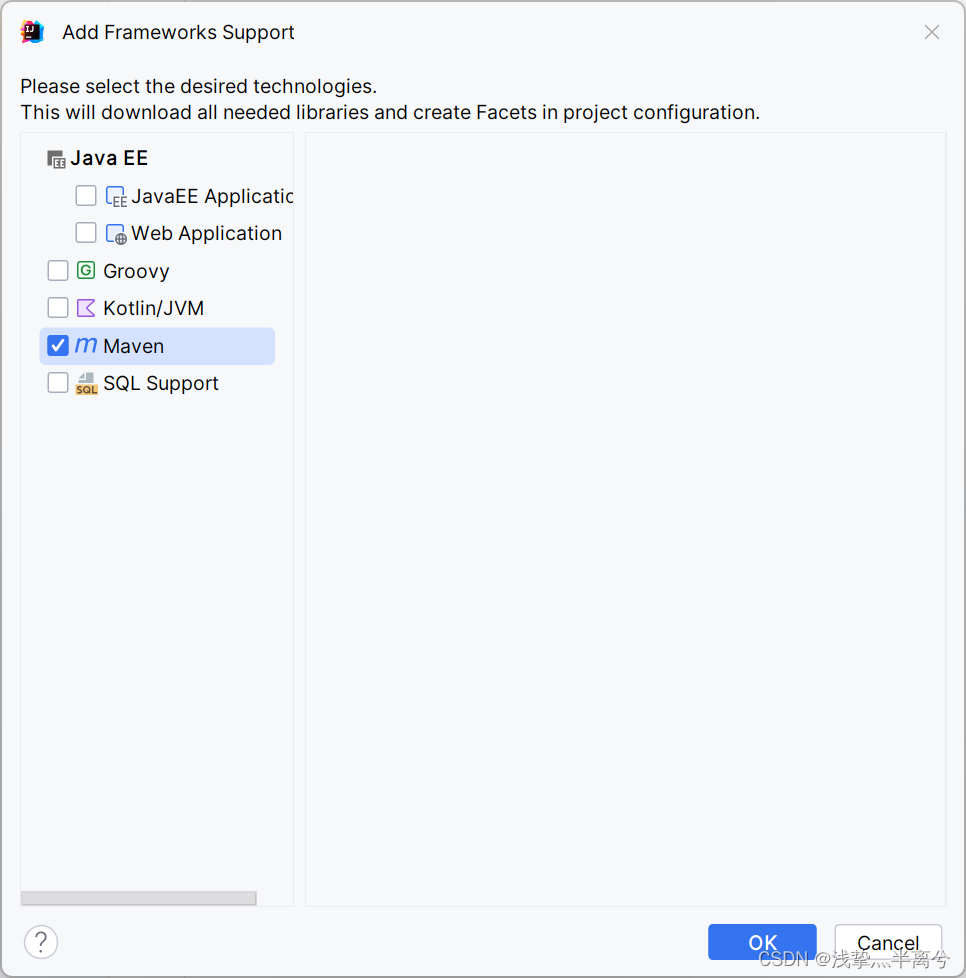Image resolution: width=966 pixels, height=978 pixels.
Task: Click the SQL Support database icon
Action: pyautogui.click(x=86, y=383)
